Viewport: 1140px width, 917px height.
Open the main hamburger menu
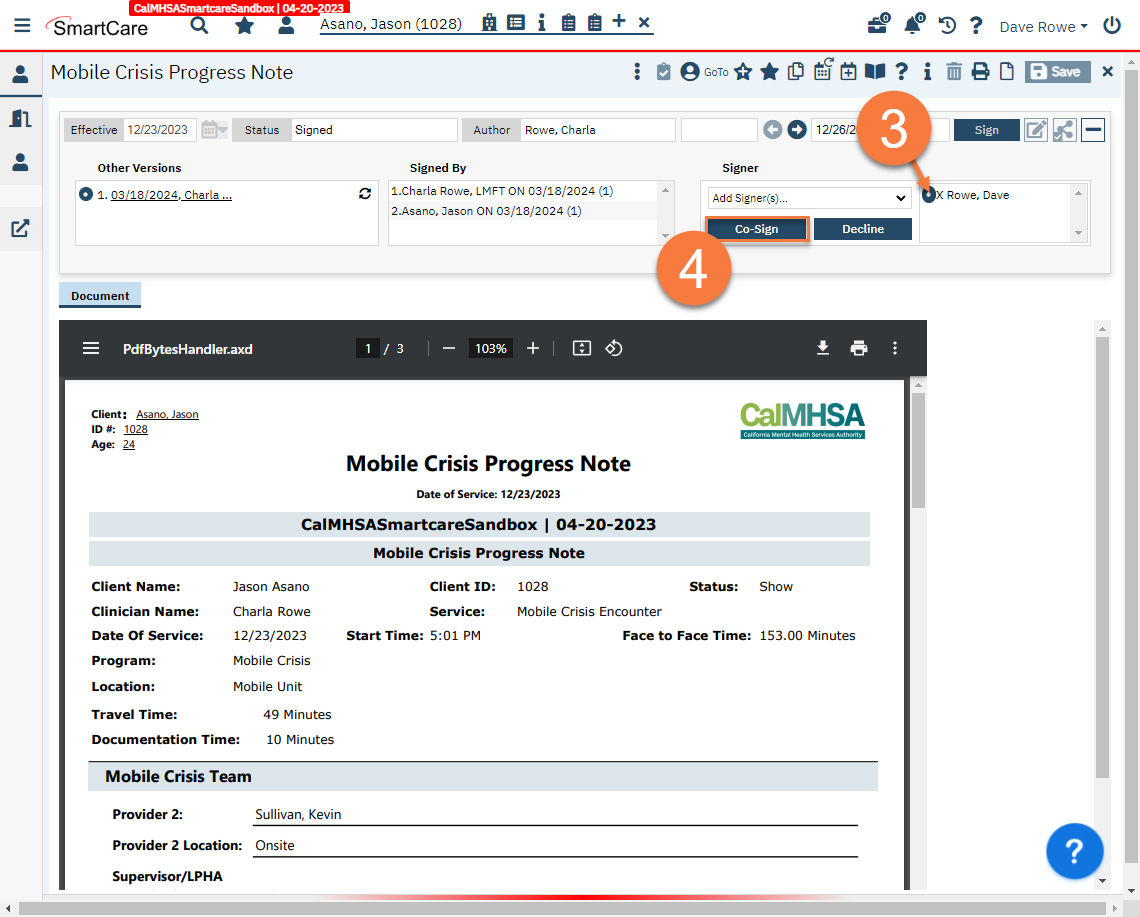[x=22, y=26]
